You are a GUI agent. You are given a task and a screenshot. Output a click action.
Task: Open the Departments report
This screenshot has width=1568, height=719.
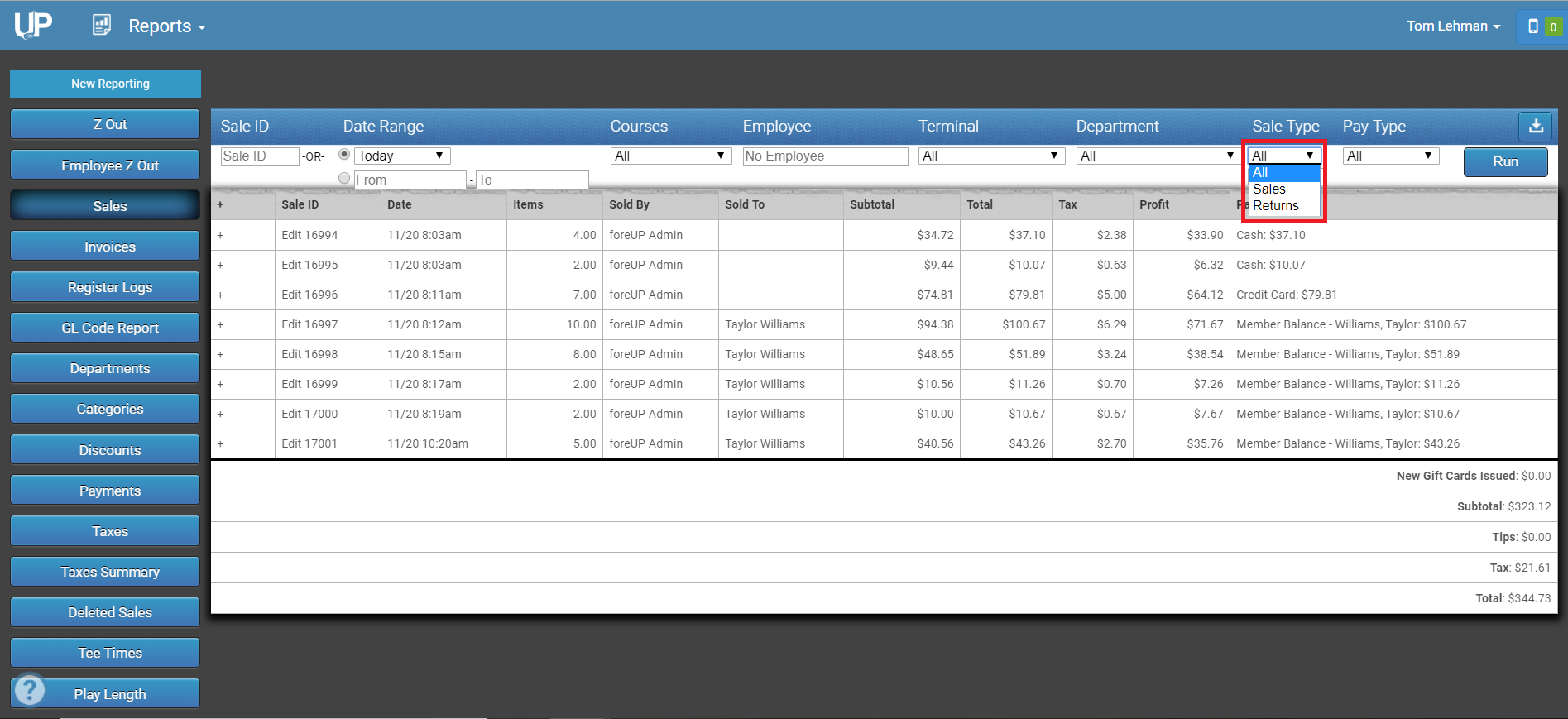(105, 368)
